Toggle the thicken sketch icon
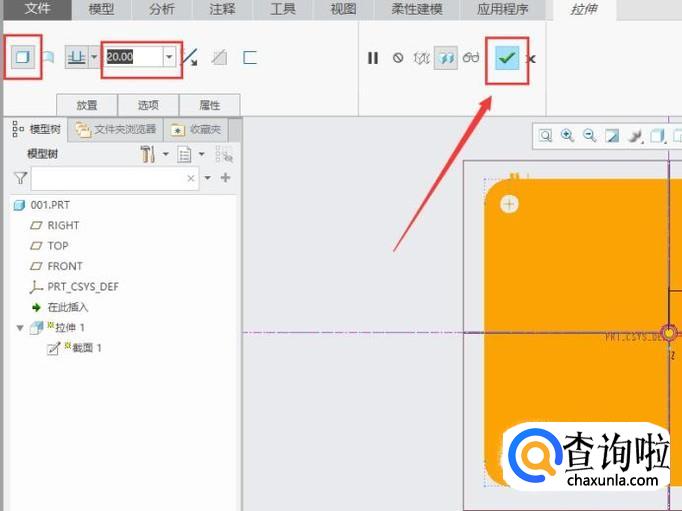Screen dimensions: 682x511 tap(250, 57)
